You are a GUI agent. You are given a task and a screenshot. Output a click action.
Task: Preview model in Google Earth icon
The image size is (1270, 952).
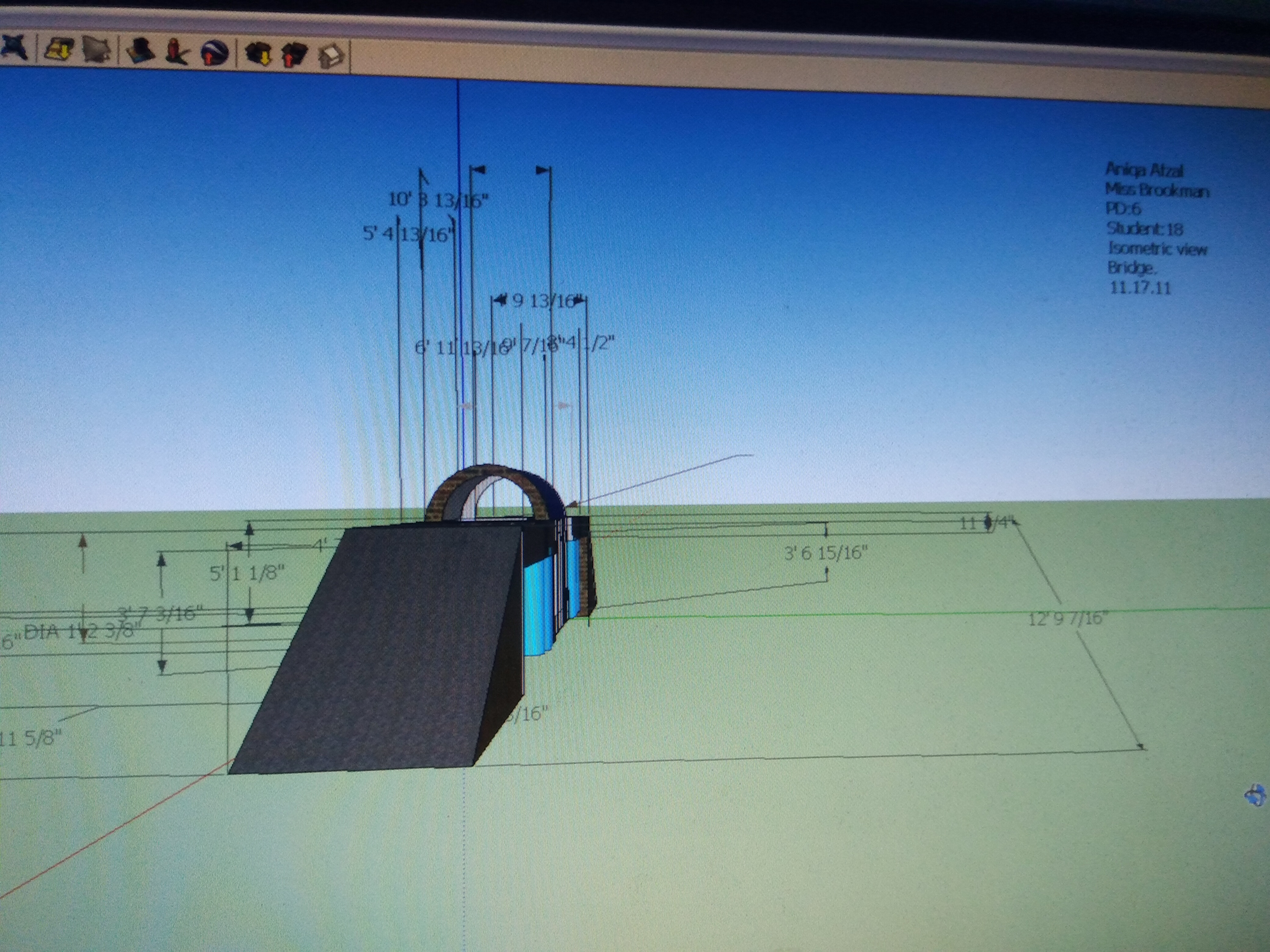click(x=214, y=53)
